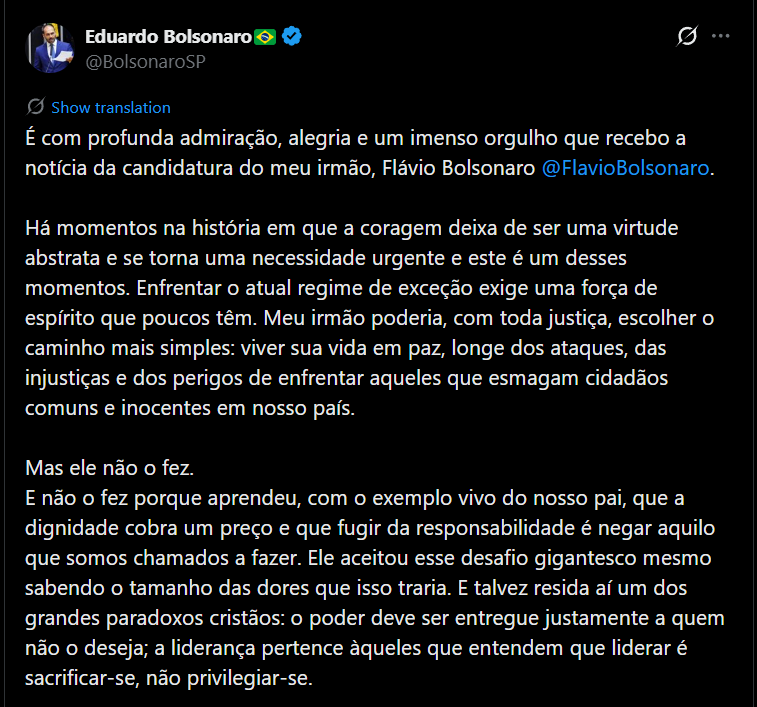Click the blue verified checkmark badge
Image resolution: width=757 pixels, height=707 pixels.
pyautogui.click(x=292, y=37)
